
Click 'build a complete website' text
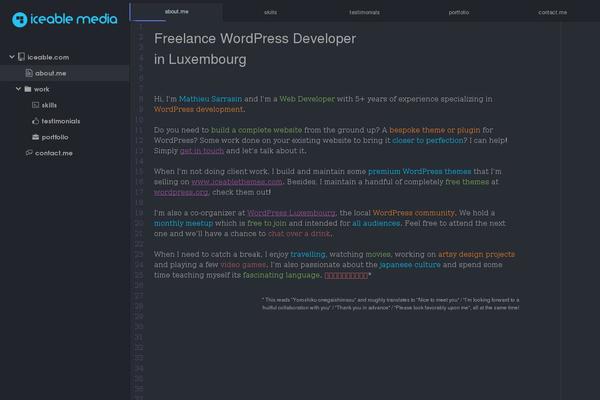pos(256,130)
